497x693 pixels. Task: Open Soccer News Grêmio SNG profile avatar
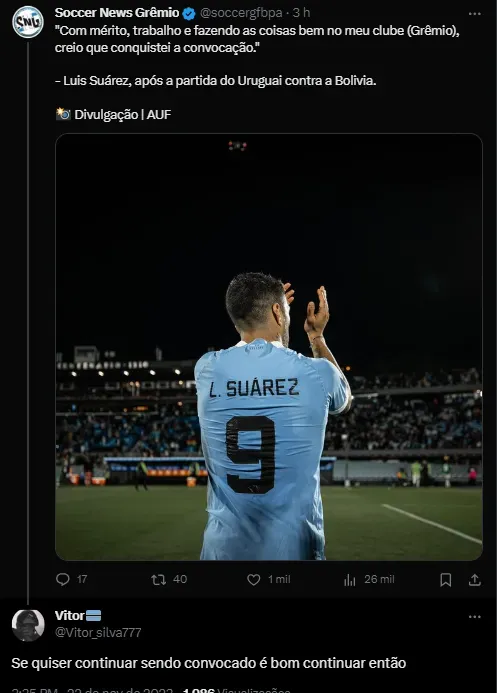click(x=28, y=22)
